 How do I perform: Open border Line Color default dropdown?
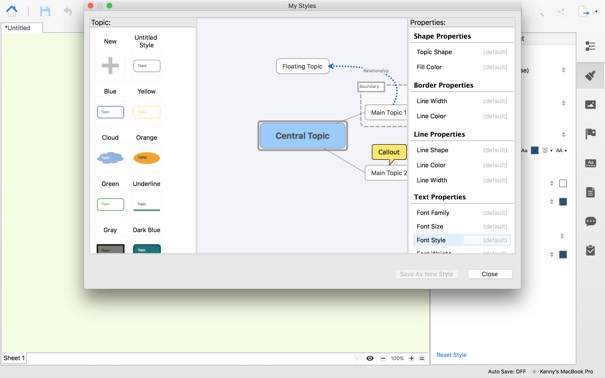point(495,116)
